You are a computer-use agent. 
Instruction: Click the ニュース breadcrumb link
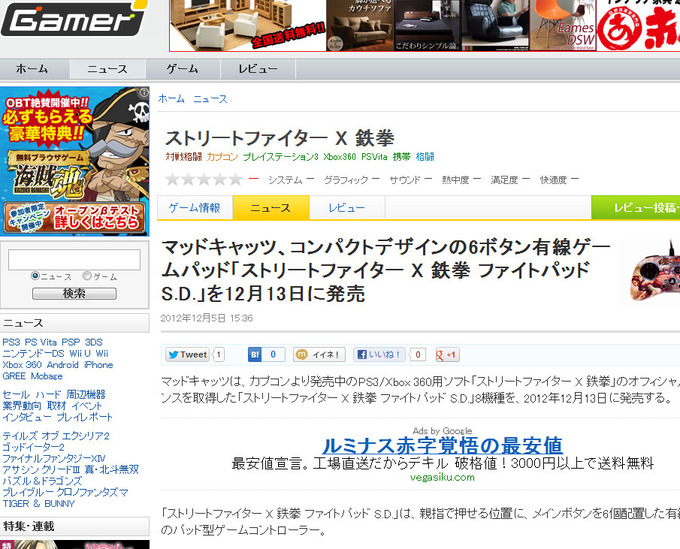[x=210, y=99]
